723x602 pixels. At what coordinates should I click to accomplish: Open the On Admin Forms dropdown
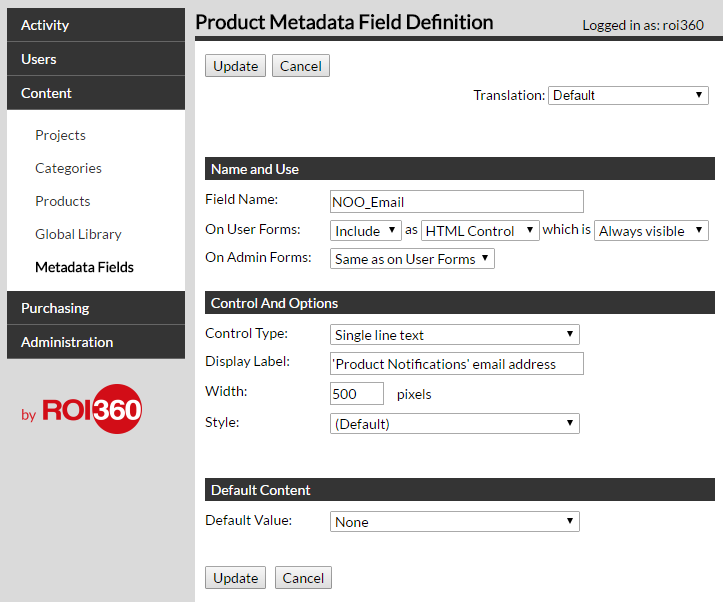[412, 259]
